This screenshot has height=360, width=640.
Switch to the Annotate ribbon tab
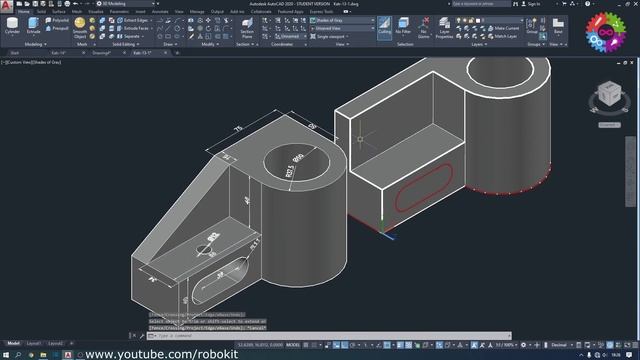point(160,12)
